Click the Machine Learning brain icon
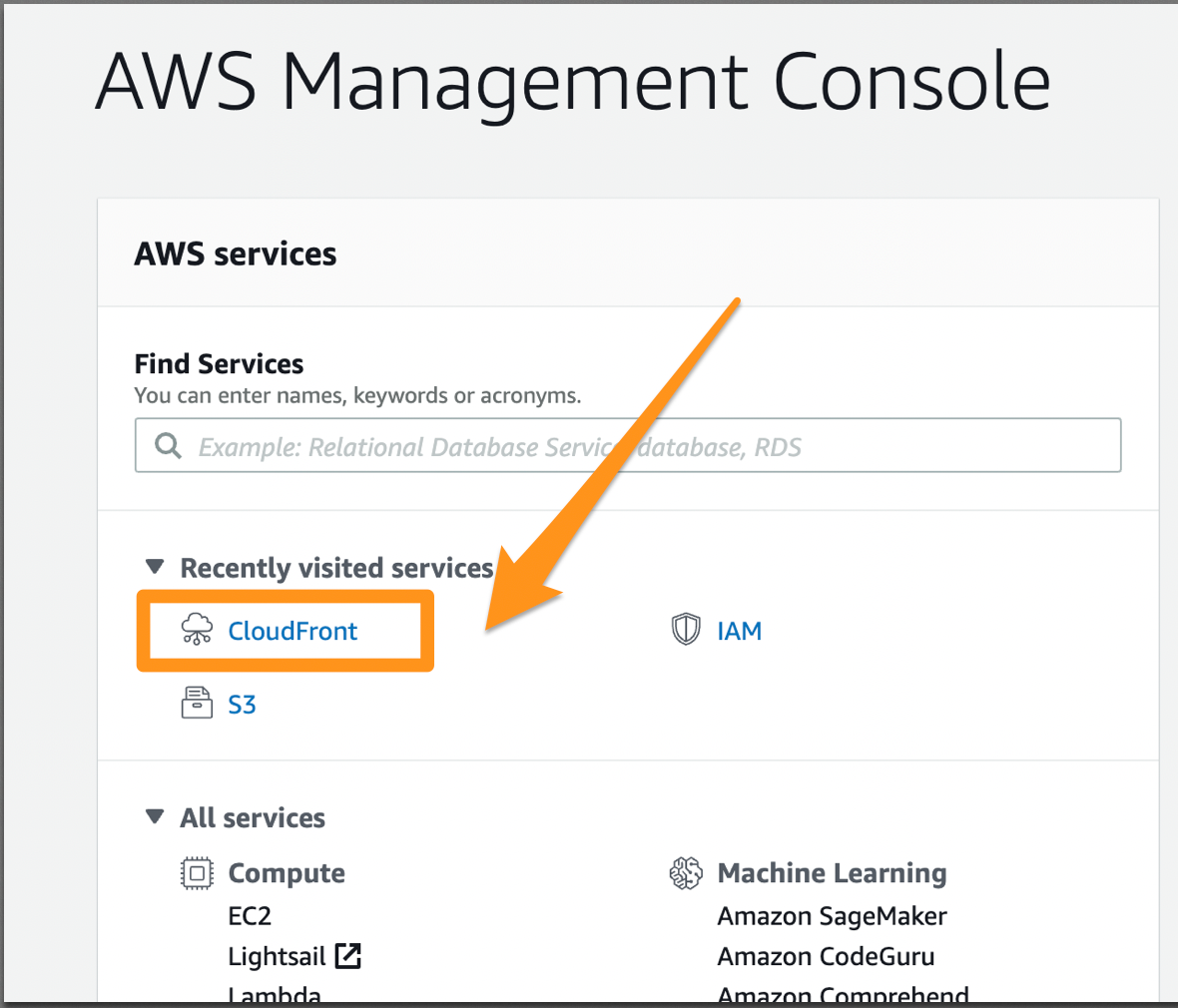 click(x=686, y=873)
